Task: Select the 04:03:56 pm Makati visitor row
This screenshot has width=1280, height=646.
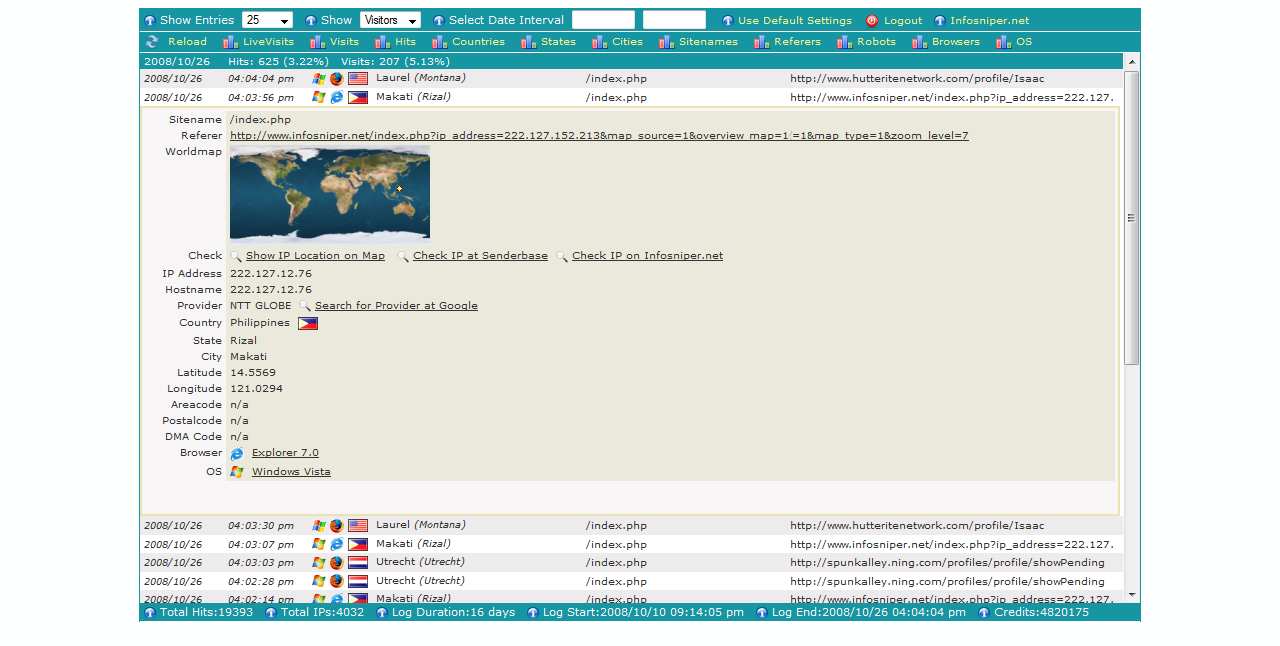Action: pos(631,97)
